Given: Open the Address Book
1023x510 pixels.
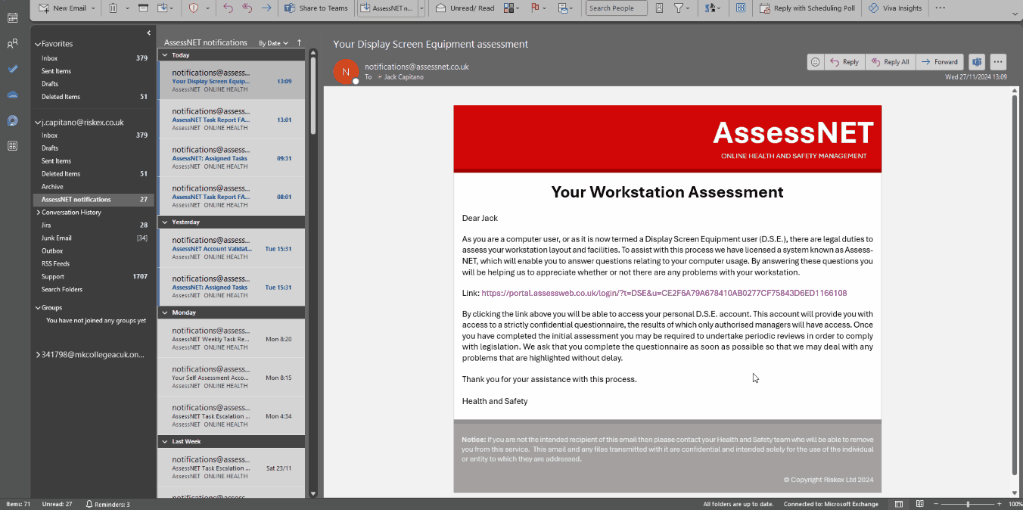Looking at the screenshot, I should pyautogui.click(x=659, y=8).
